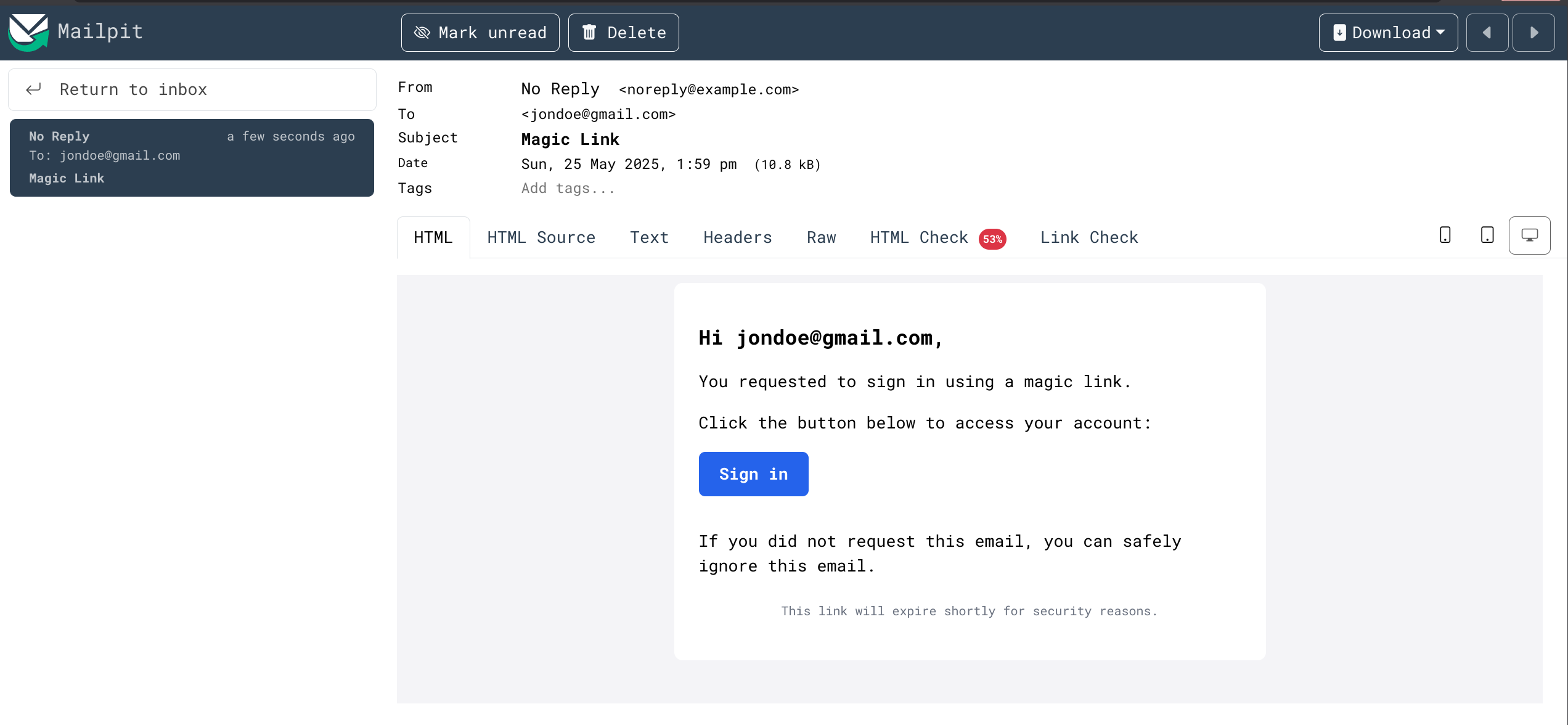1568x725 pixels.
Task: Open the Download dropdown menu
Action: [x=1388, y=33]
